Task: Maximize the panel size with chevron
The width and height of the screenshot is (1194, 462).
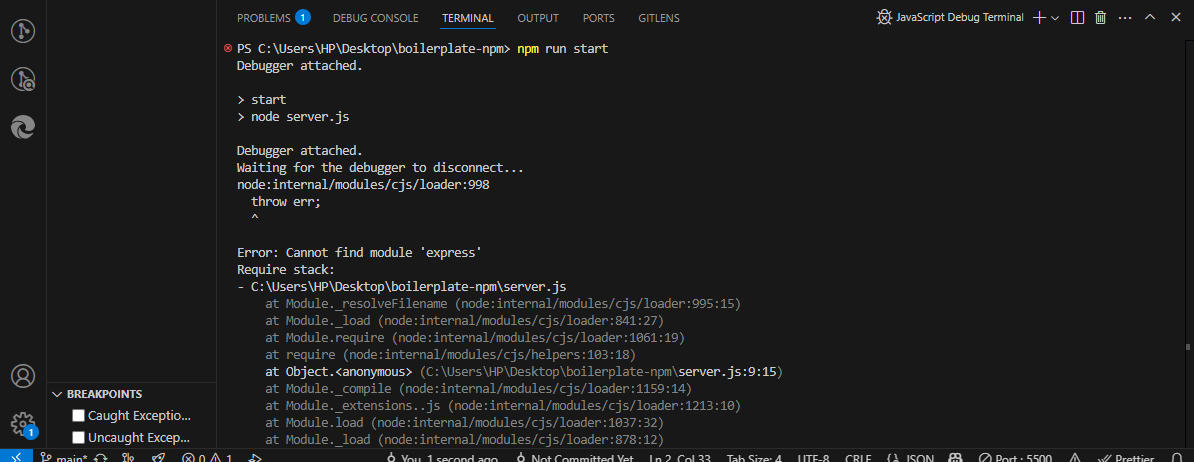Action: click(1150, 18)
